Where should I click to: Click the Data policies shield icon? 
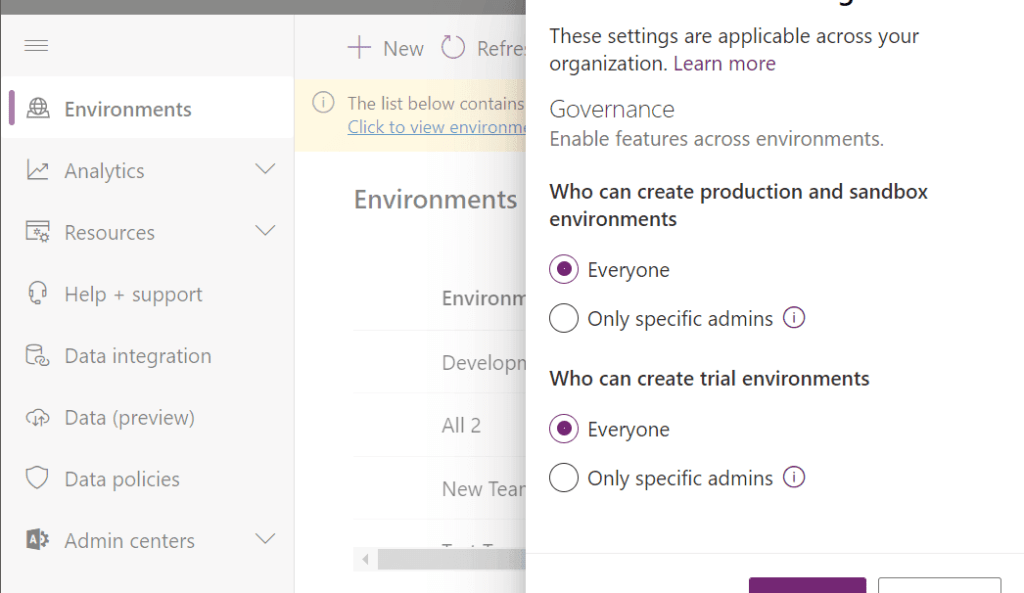click(x=37, y=479)
